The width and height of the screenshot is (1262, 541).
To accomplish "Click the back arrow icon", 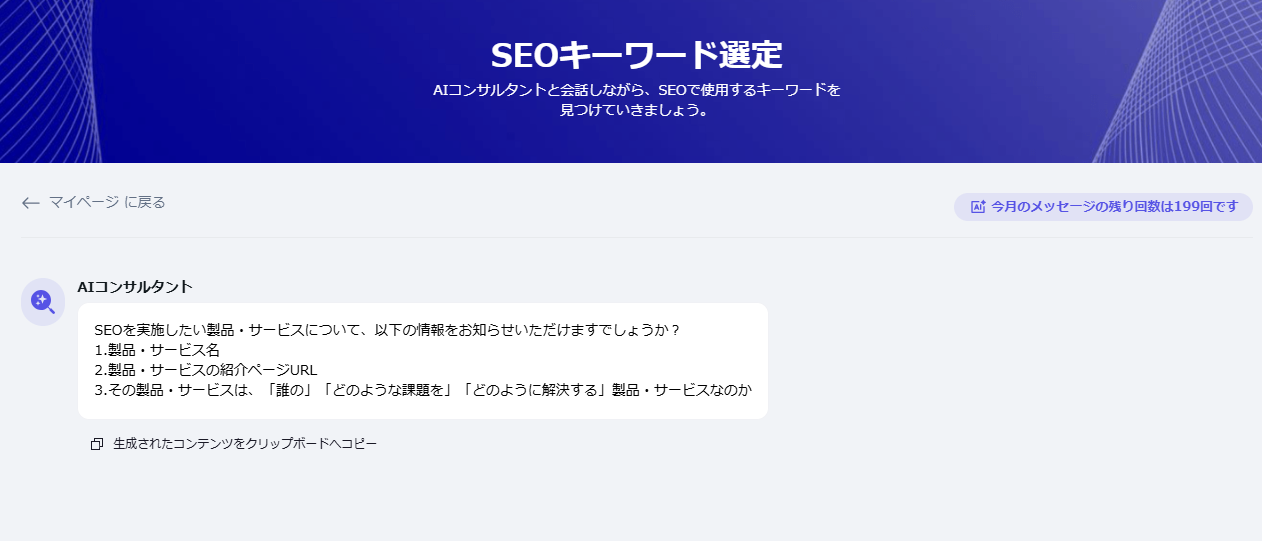I will coord(30,203).
